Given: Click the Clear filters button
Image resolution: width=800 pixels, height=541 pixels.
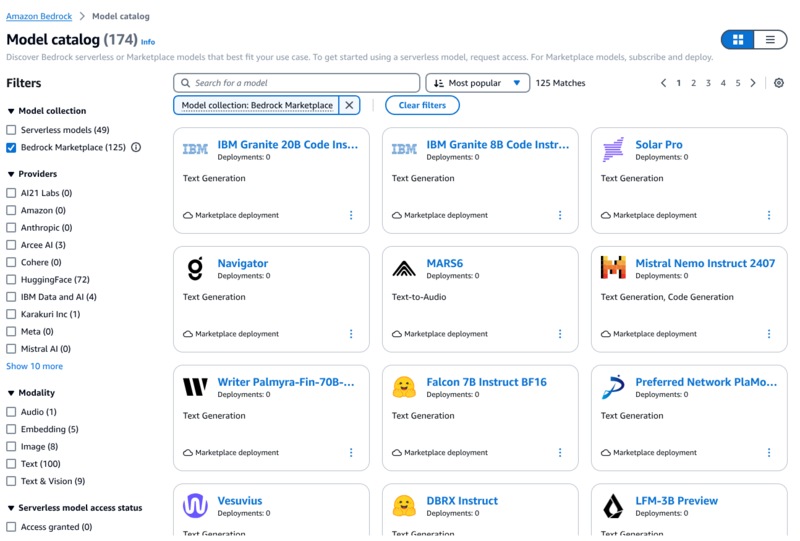Looking at the screenshot, I should [422, 105].
